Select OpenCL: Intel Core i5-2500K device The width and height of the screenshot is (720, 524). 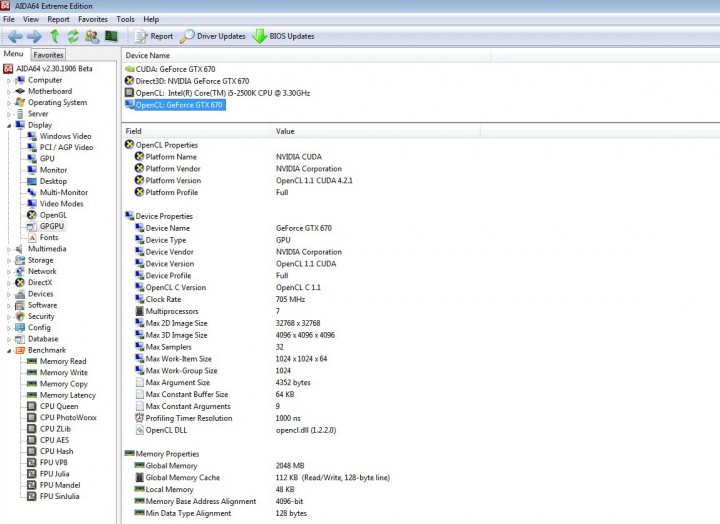pyautogui.click(x=223, y=93)
